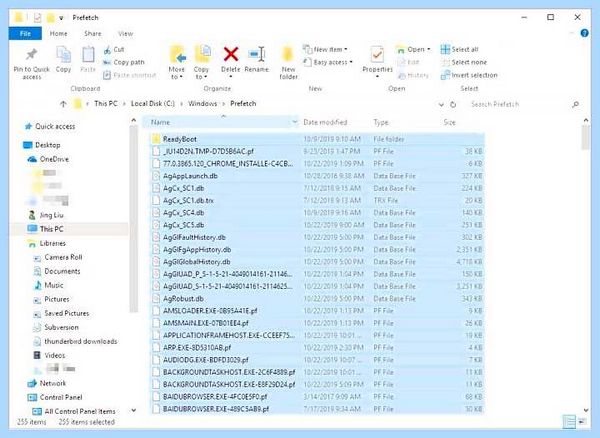
Task: Switch to details view icon
Action: (x=569, y=422)
